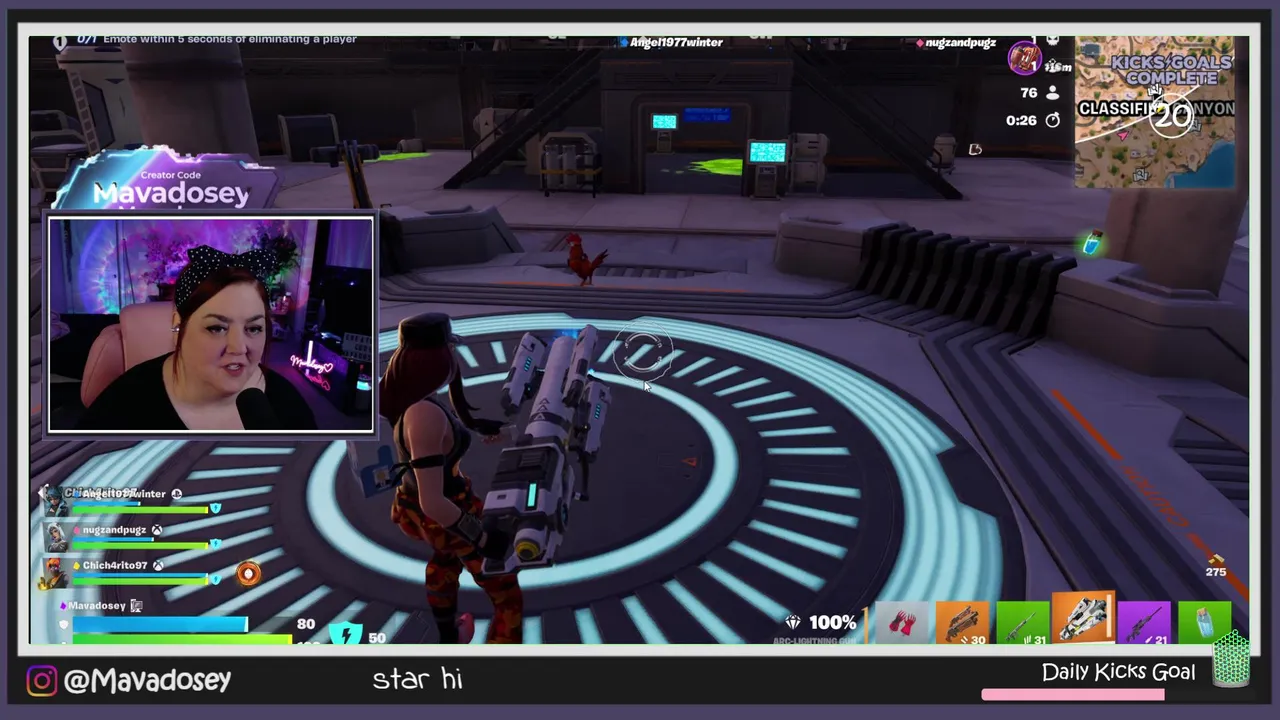Click the small quest marker outline near stairs
Image resolution: width=1280 pixels, height=720 pixels.
pos(975,149)
